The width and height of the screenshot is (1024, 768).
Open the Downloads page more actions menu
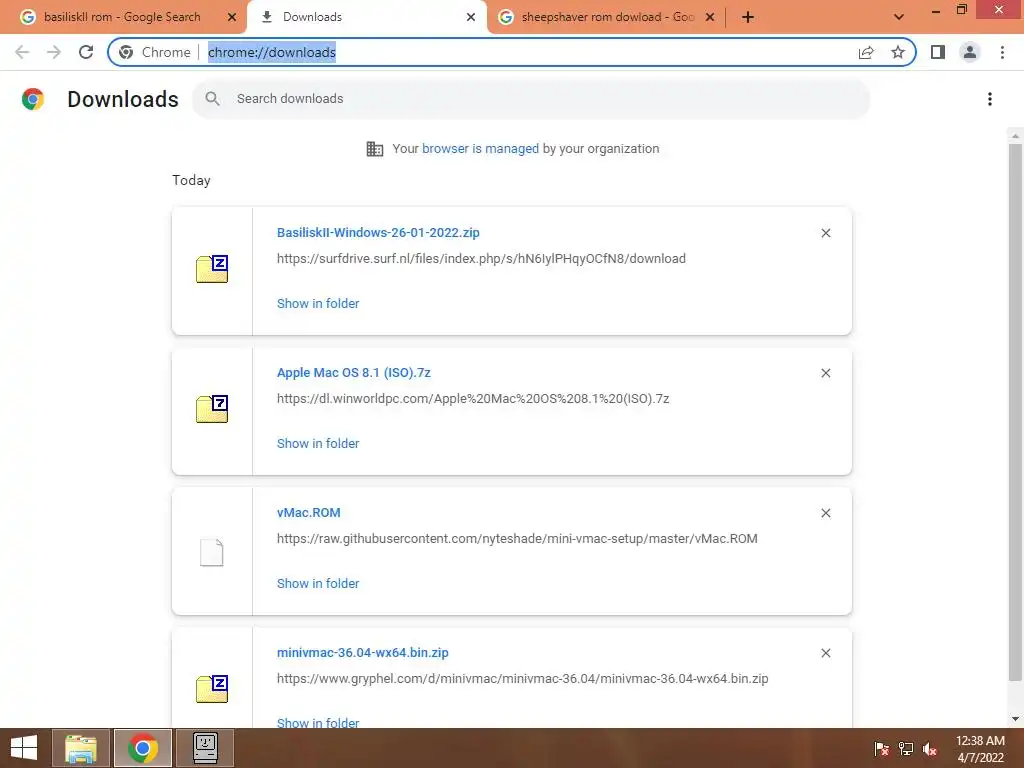990,99
